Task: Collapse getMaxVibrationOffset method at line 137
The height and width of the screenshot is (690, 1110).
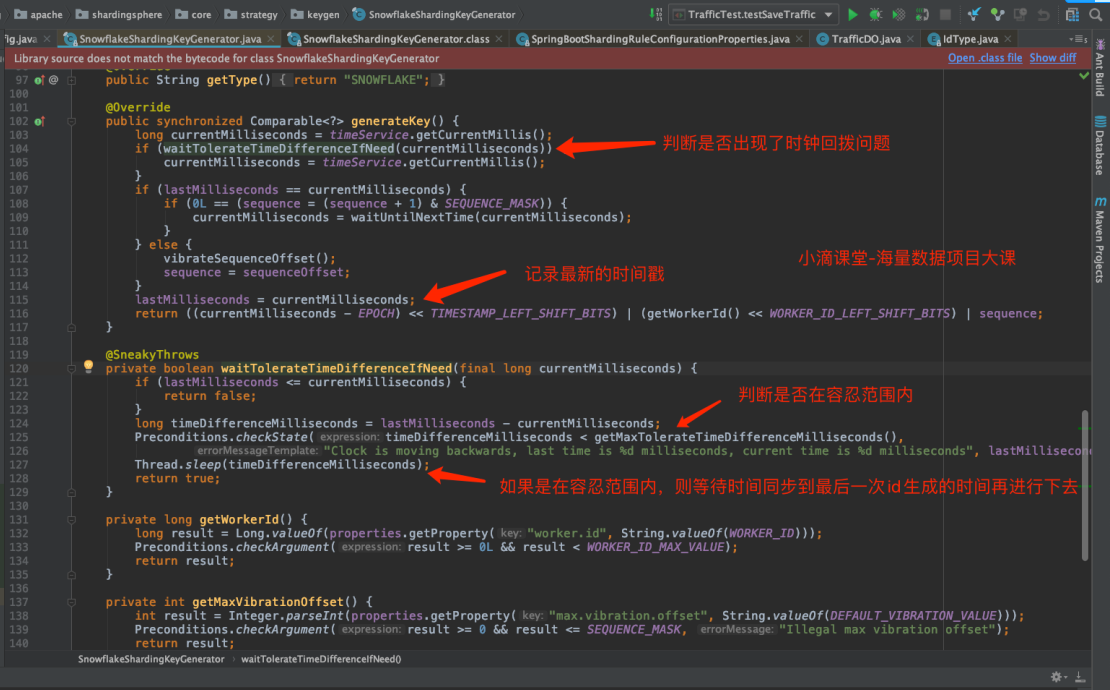Action: click(71, 602)
